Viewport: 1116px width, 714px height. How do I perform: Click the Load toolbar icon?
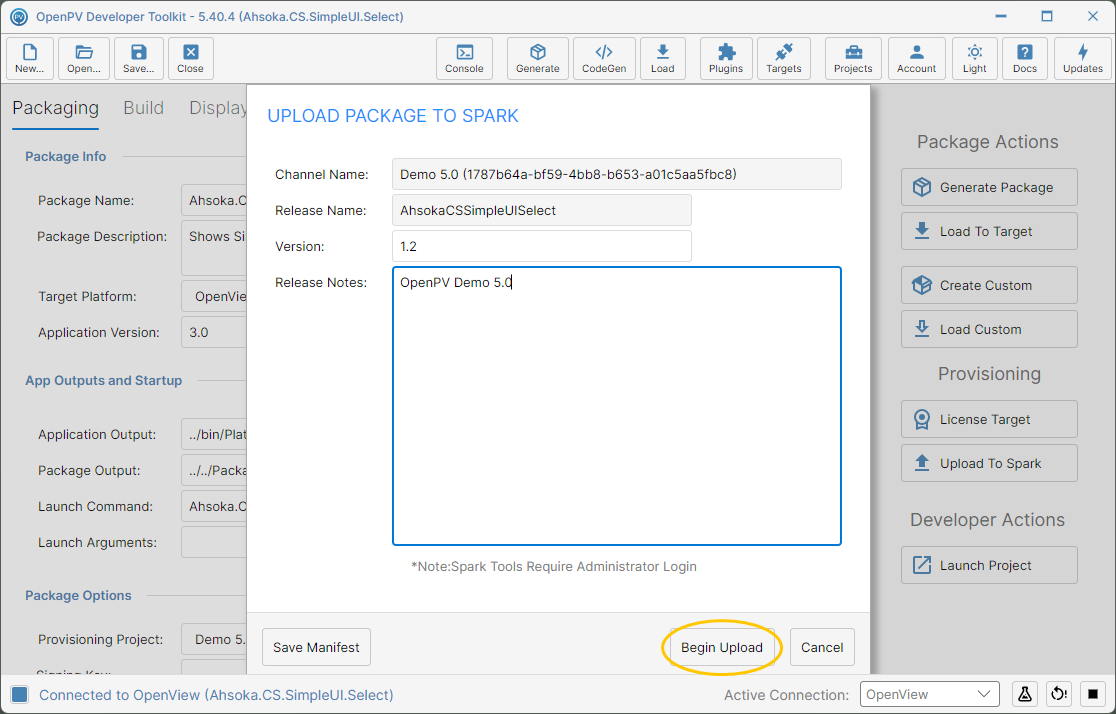(x=663, y=58)
